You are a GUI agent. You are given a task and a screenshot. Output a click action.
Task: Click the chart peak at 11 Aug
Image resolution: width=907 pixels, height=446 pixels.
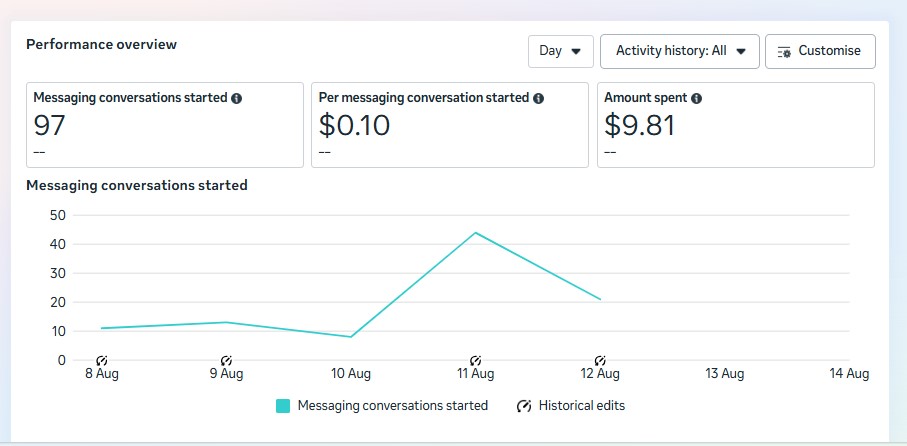click(476, 233)
